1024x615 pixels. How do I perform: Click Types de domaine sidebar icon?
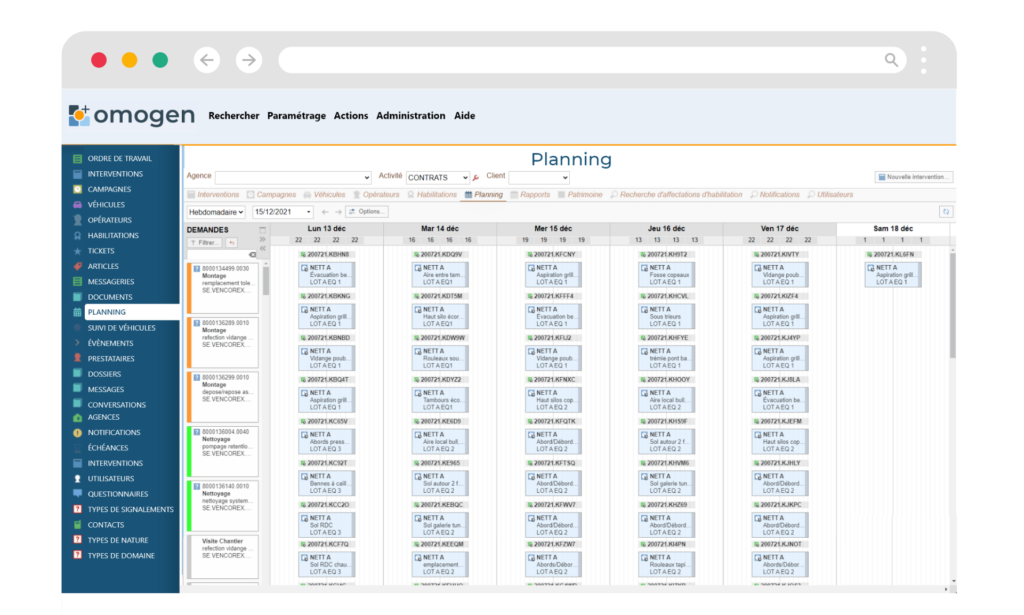[x=77, y=556]
